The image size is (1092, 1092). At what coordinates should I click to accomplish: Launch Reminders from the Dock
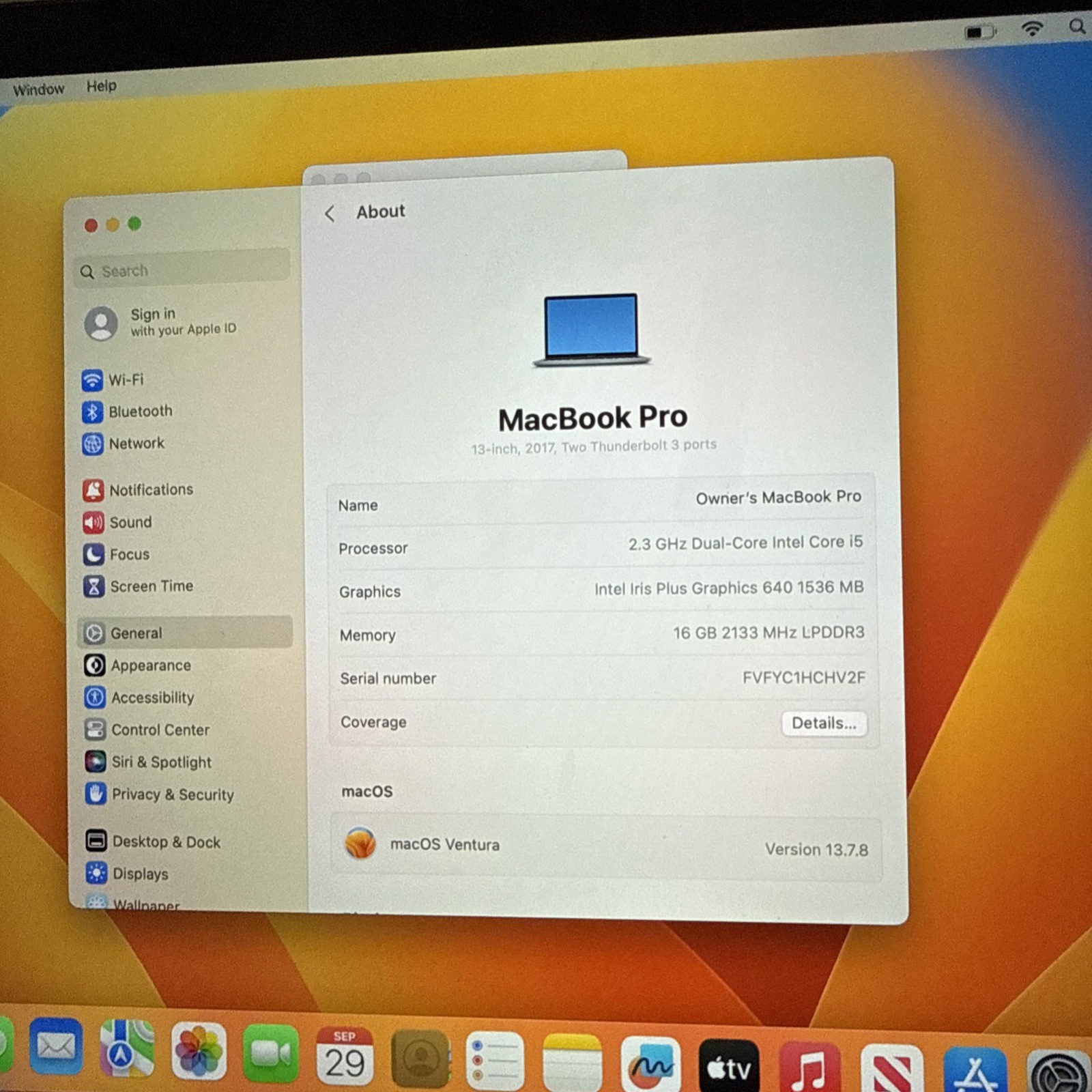(496, 1061)
